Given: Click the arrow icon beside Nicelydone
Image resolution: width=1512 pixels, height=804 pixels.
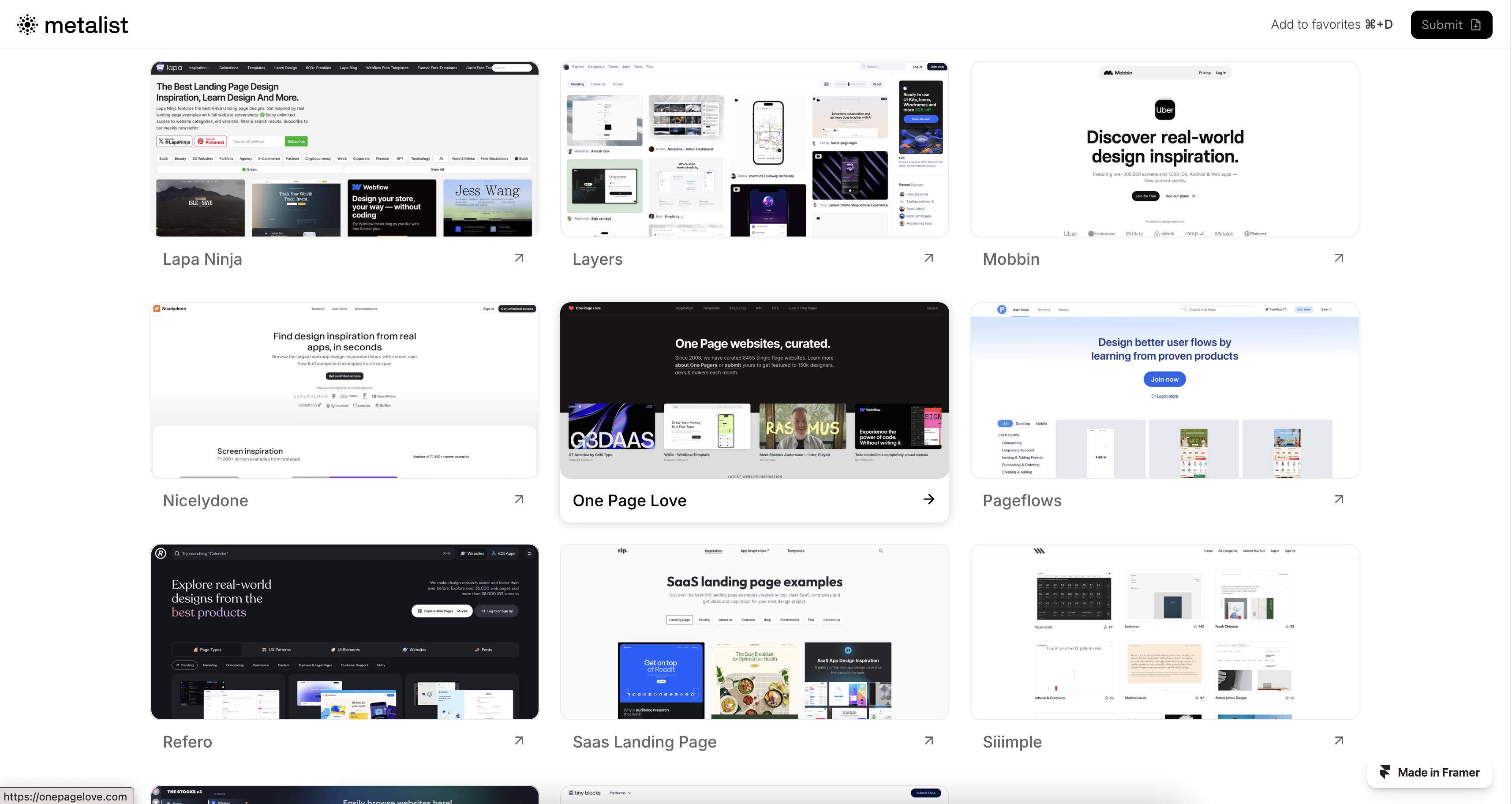Looking at the screenshot, I should tap(519, 499).
